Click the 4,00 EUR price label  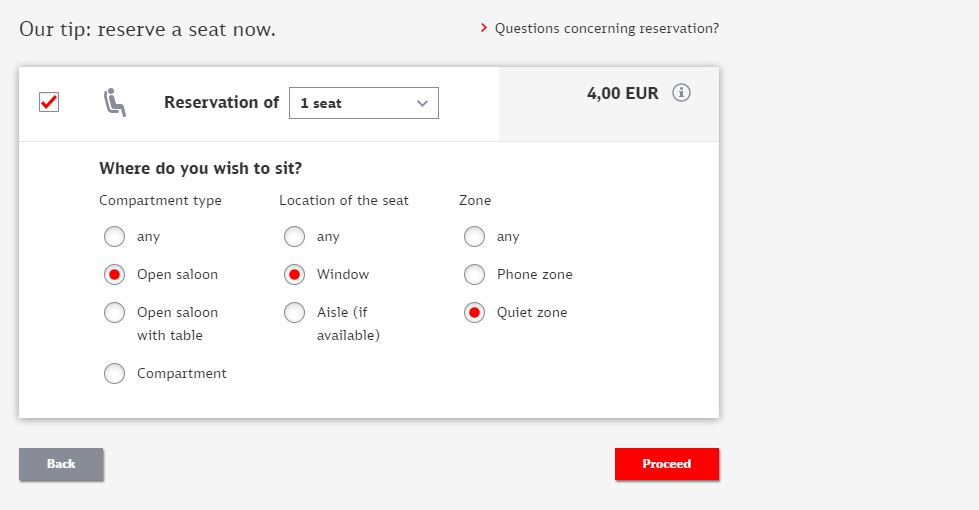(x=622, y=94)
